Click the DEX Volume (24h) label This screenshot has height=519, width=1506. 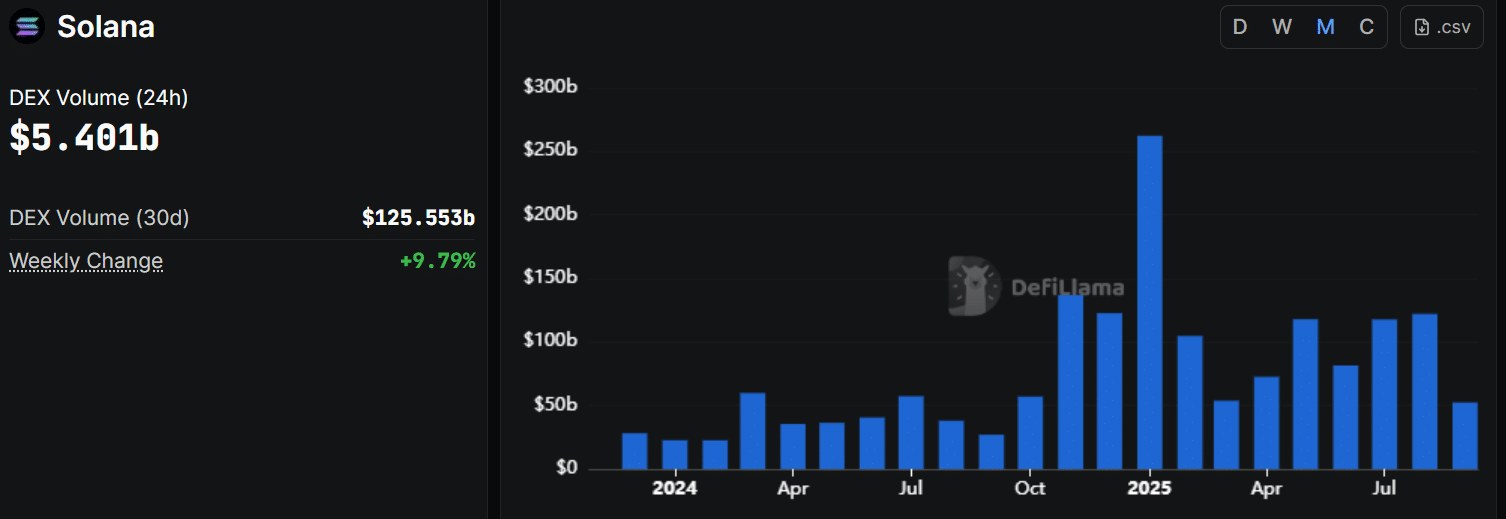point(99,98)
